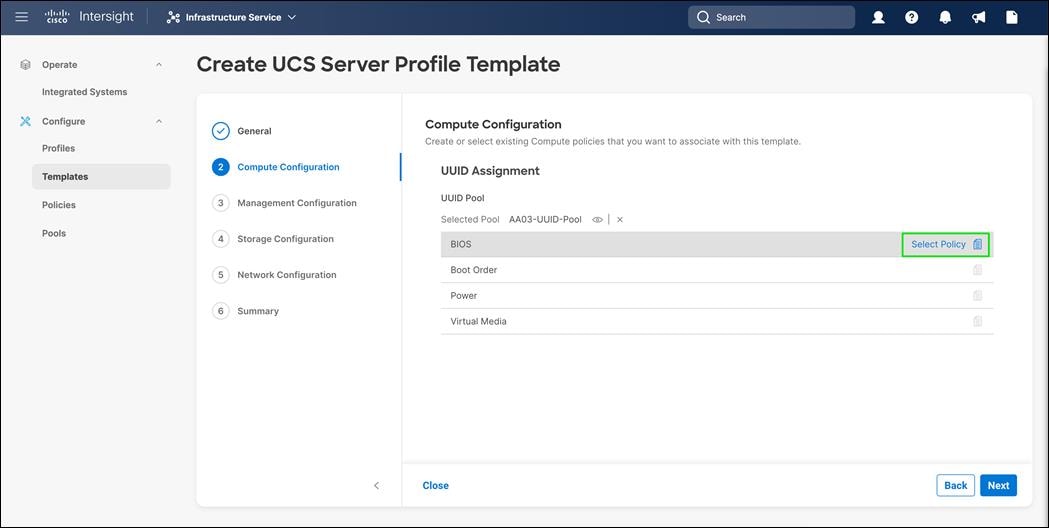The height and width of the screenshot is (528, 1049).
Task: Select the Power policy row
Action: 717,295
